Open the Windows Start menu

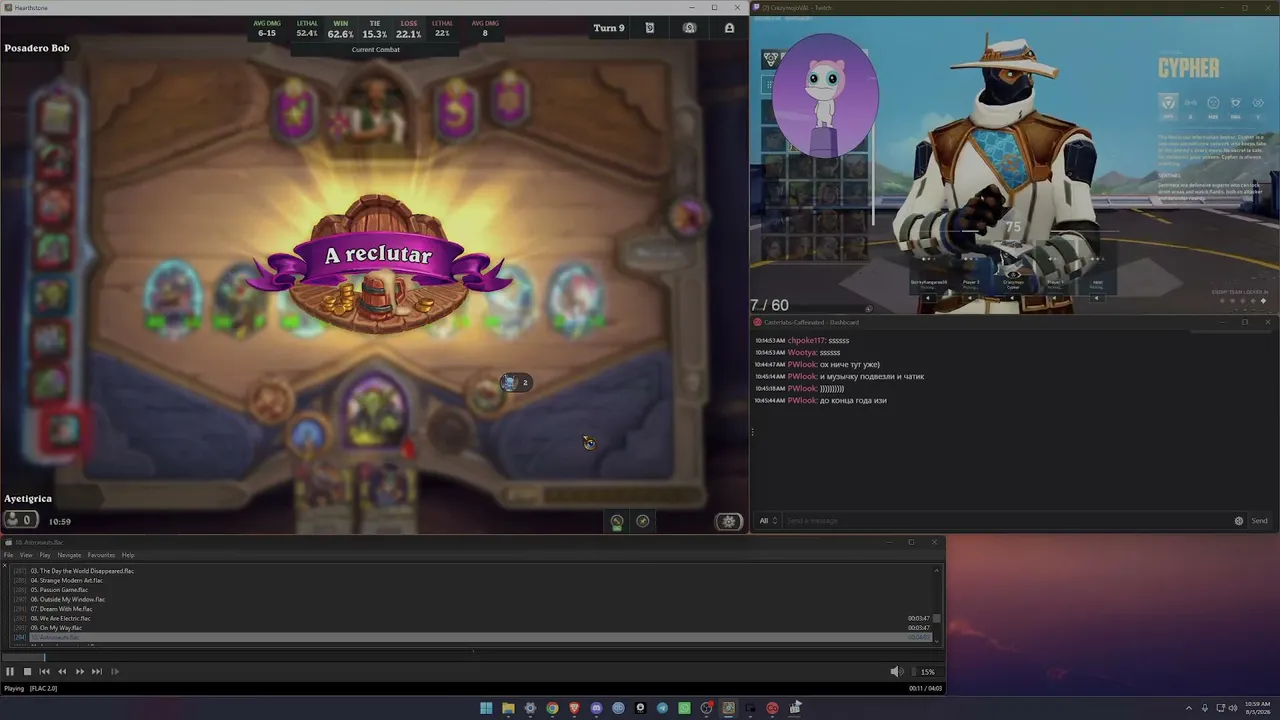(x=486, y=708)
